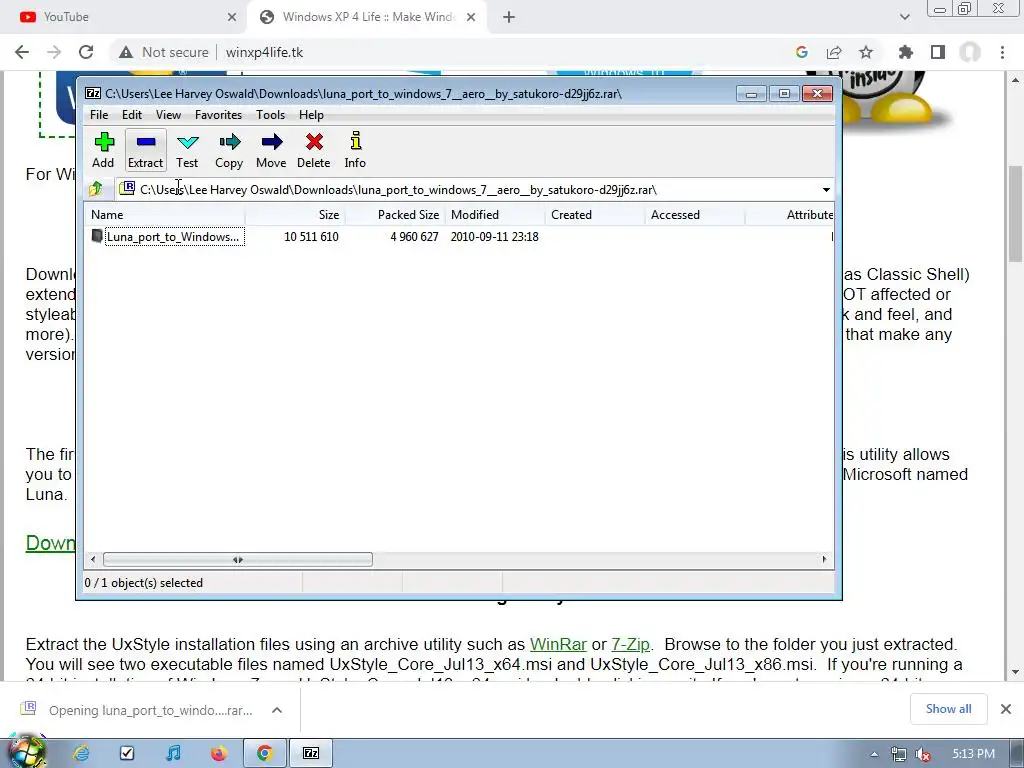Close the Windows XP 4 Life tab
1024x768 pixels.
[471, 18]
